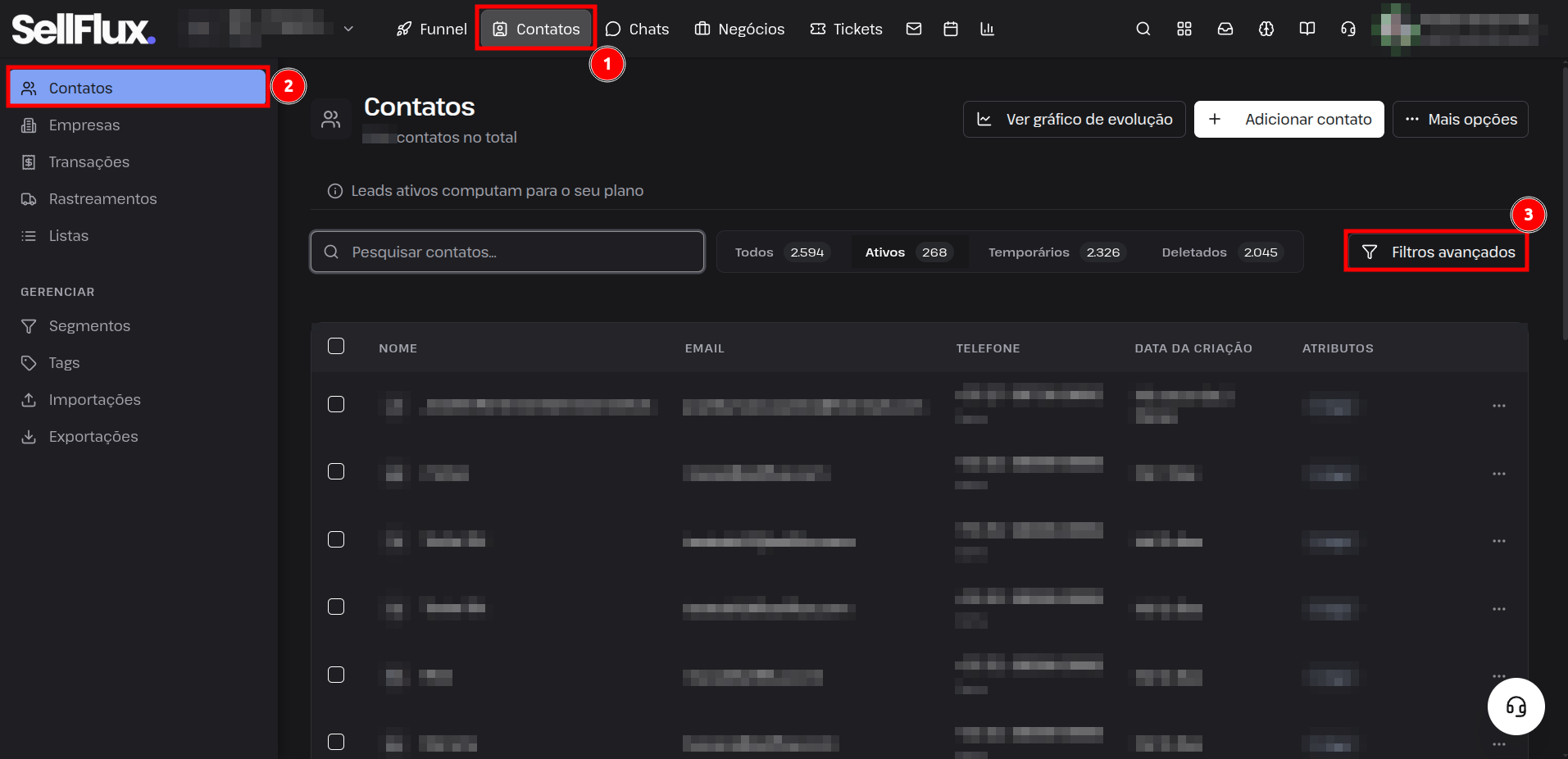The image size is (1568, 759).
Task: Open the first row three-dots actions menu
Action: 1498,406
